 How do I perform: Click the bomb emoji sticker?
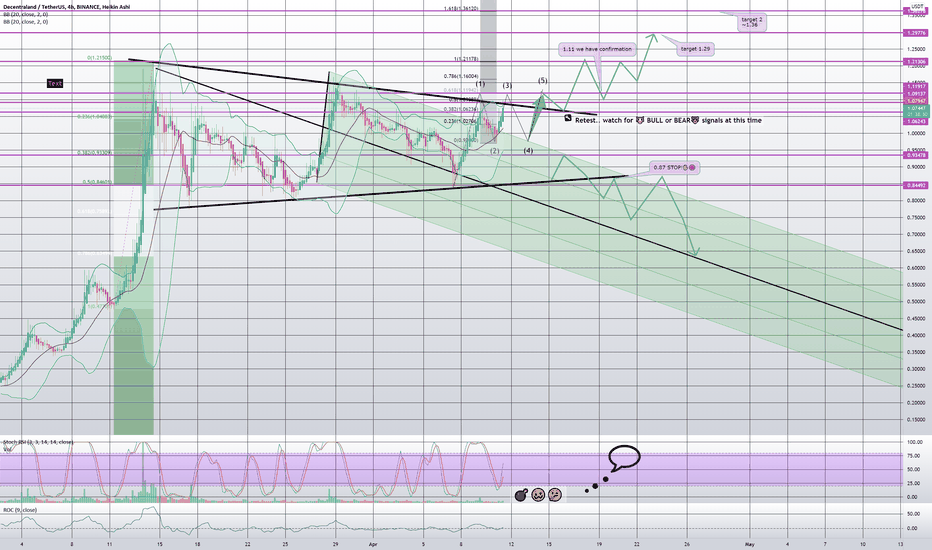click(521, 495)
